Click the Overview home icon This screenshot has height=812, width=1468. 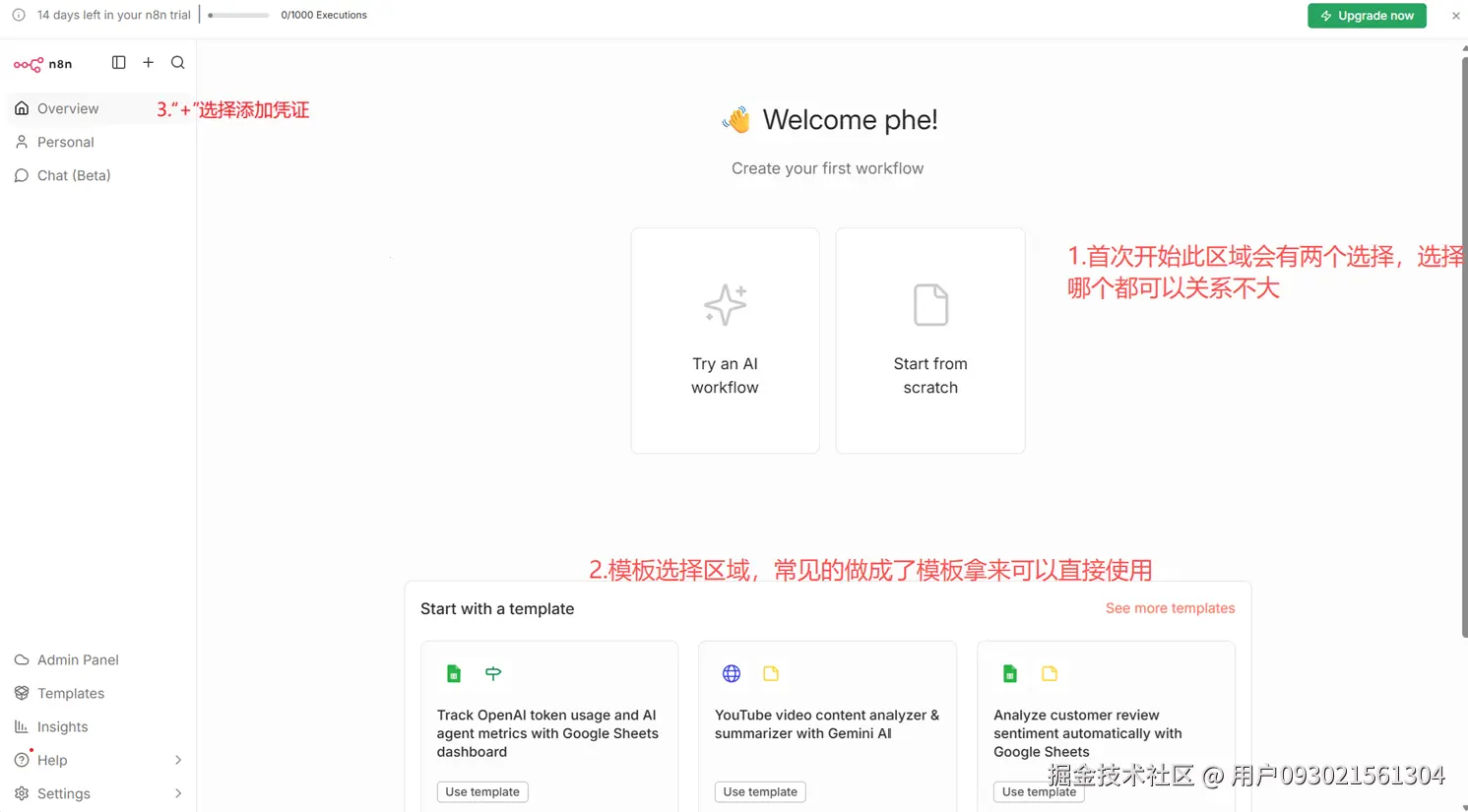click(x=22, y=108)
